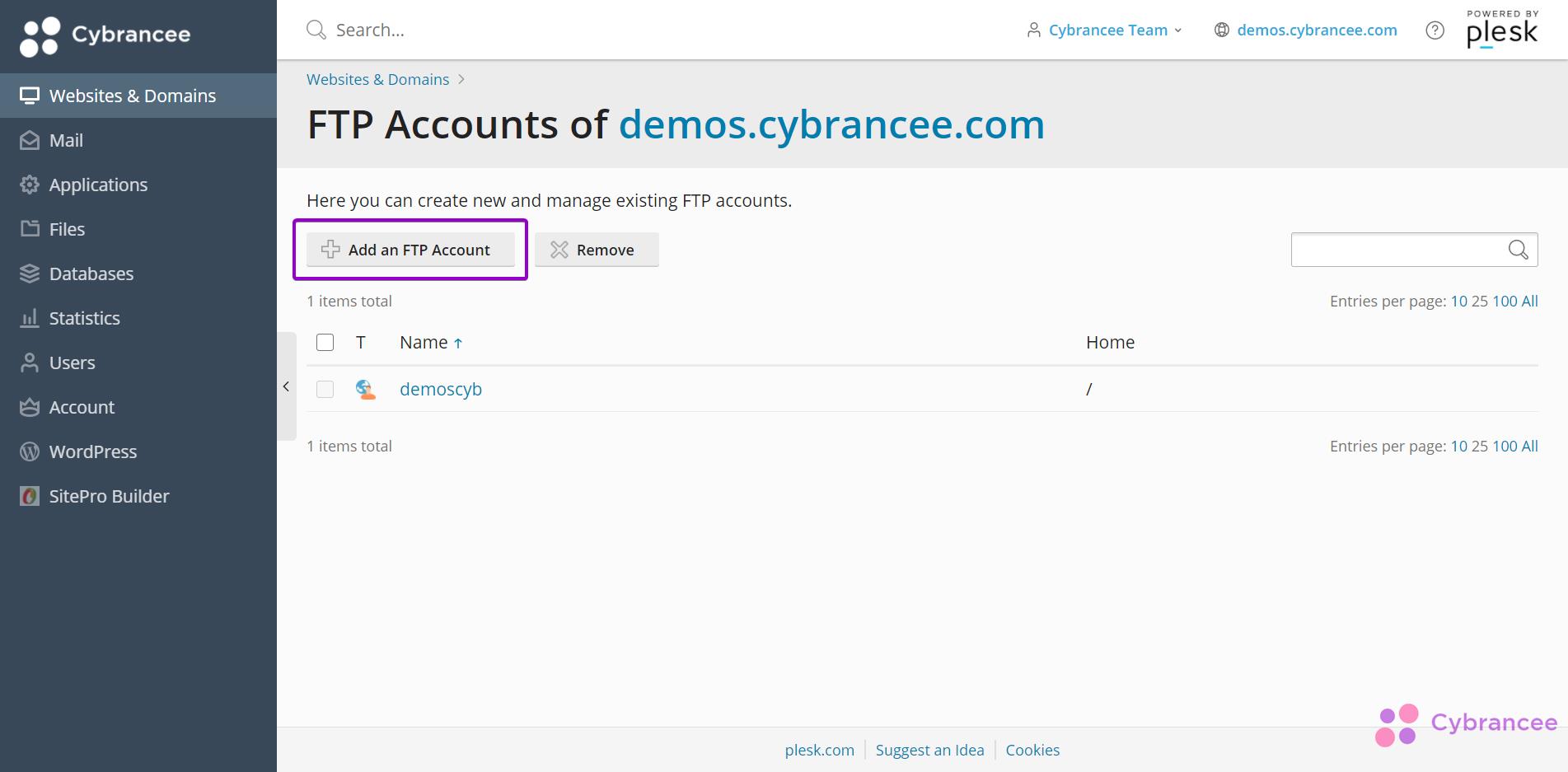Click the WordPress logo icon
1568x772 pixels.
pyautogui.click(x=30, y=452)
